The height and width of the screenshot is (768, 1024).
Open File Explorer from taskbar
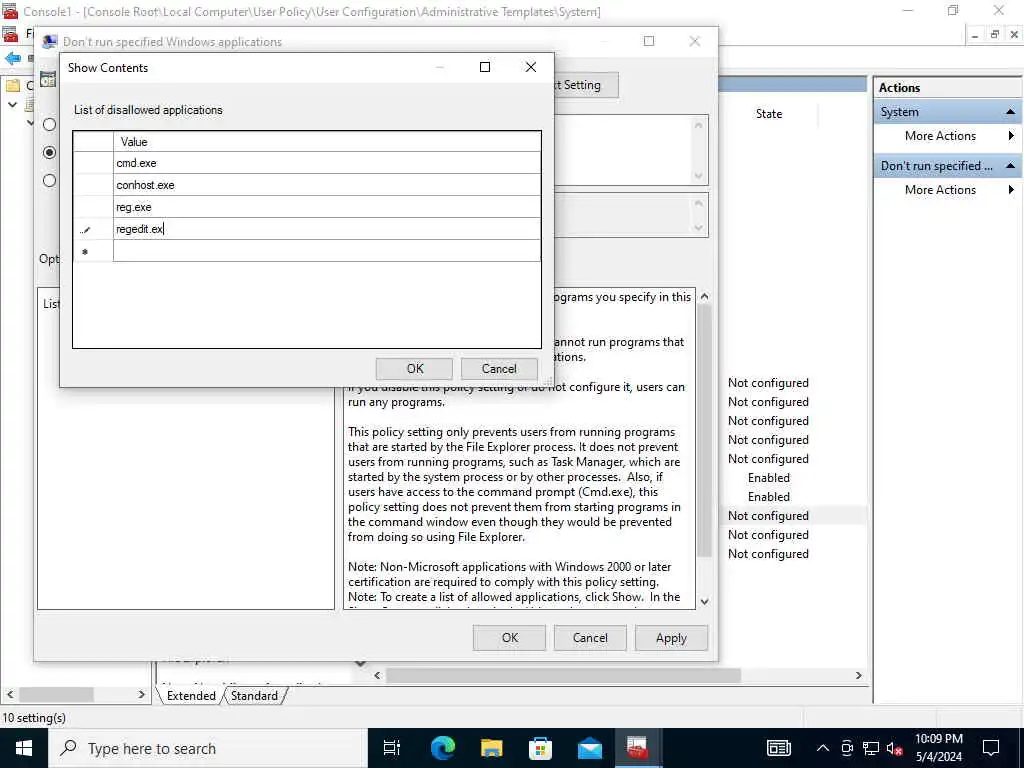(x=491, y=748)
